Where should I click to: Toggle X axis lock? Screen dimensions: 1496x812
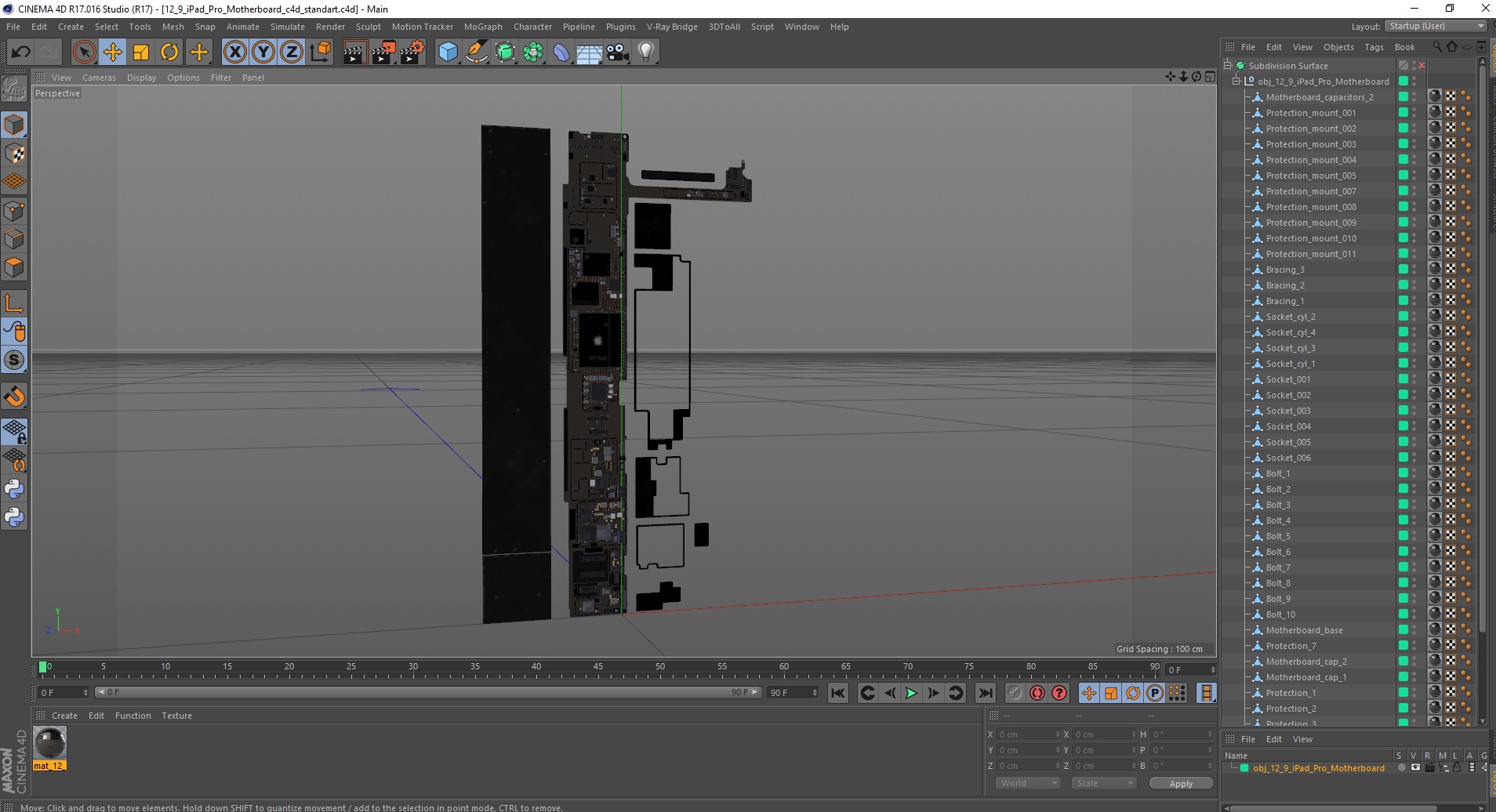pyautogui.click(x=234, y=53)
